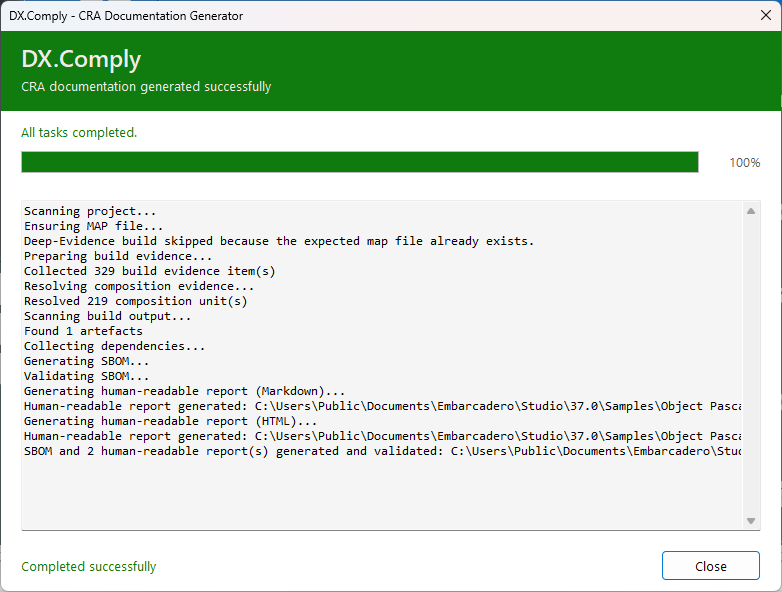Click the log scrollbar up arrow
The height and width of the screenshot is (592, 782).
(x=751, y=211)
